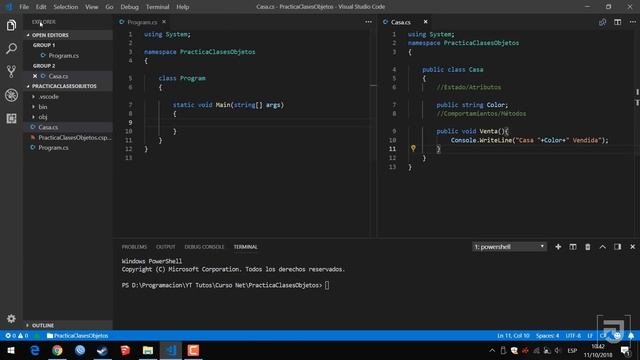
Task: Close the Casa.cs editor tab
Action: pos(425,22)
